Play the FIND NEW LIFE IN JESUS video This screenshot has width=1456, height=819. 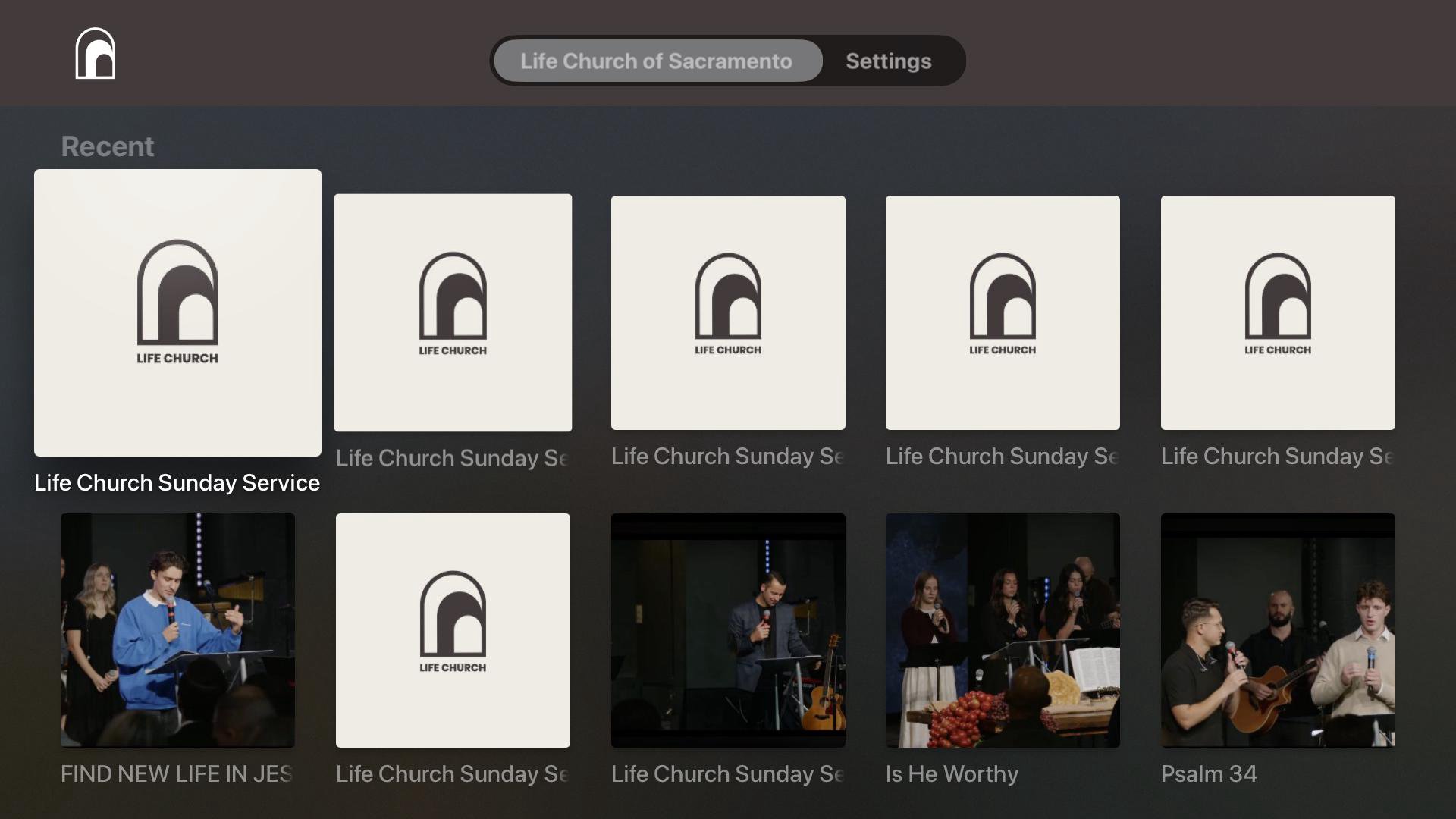tap(177, 630)
